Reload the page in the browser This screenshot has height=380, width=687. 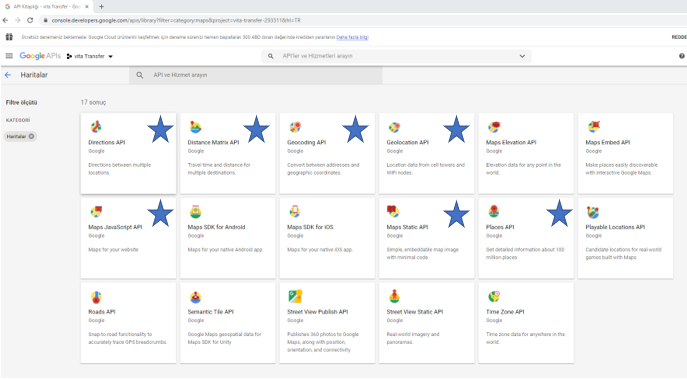tap(30, 20)
